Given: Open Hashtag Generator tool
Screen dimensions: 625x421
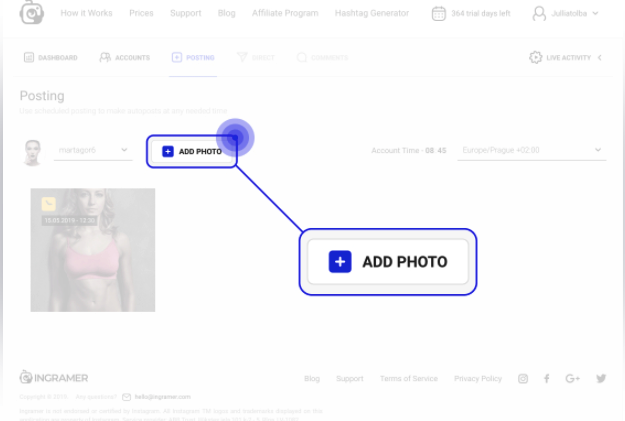Looking at the screenshot, I should (372, 13).
